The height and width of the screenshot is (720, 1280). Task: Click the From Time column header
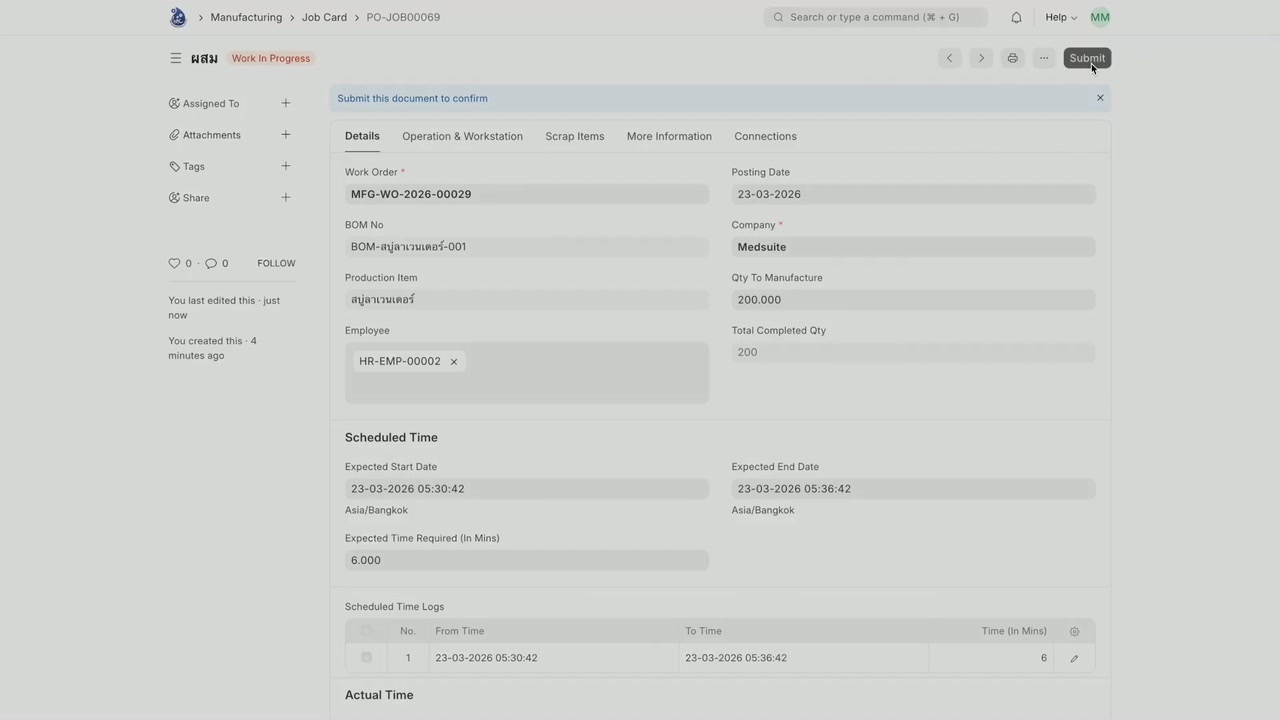(460, 631)
